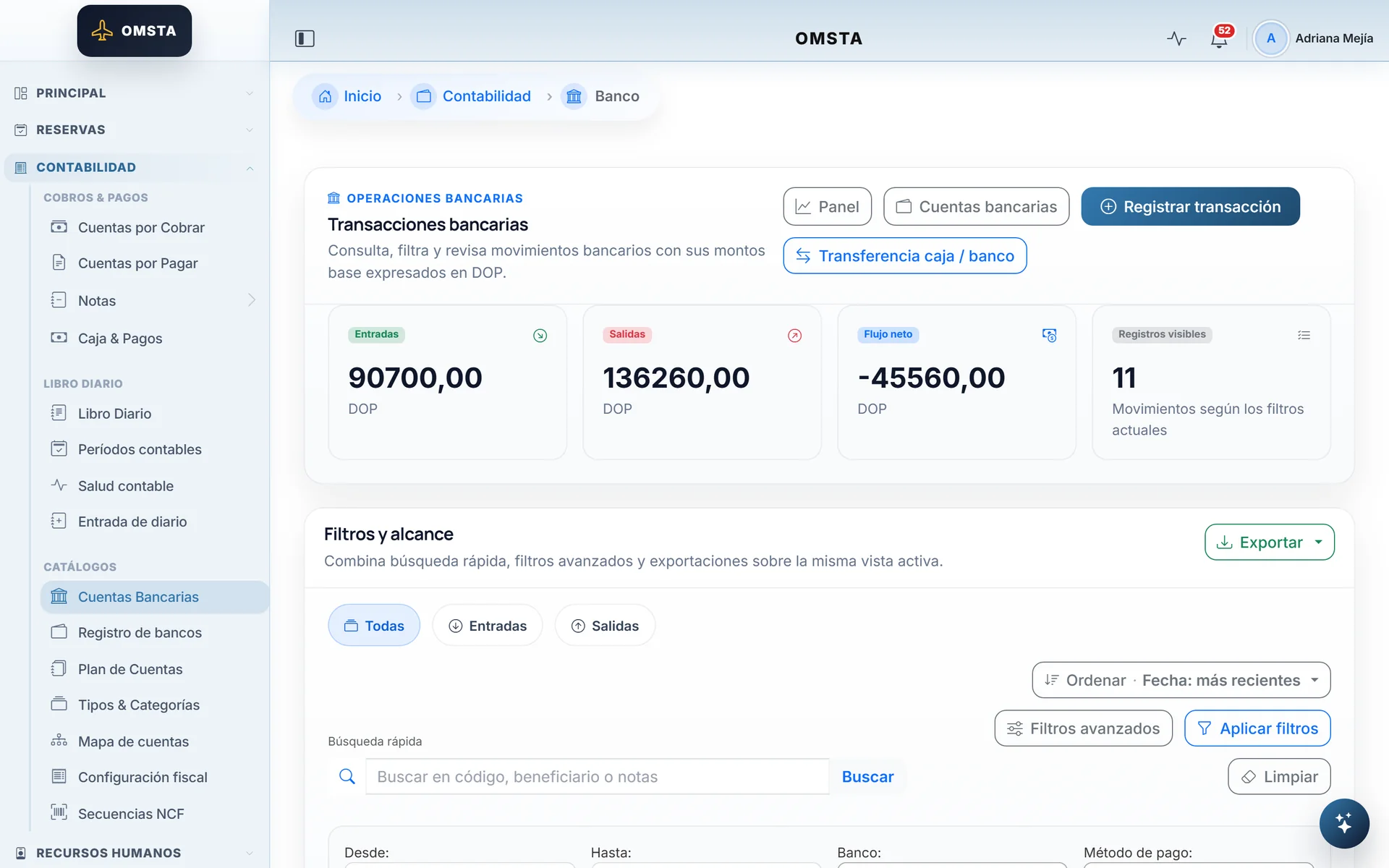Click Aplicar filtros button
1389x868 pixels.
click(1257, 728)
